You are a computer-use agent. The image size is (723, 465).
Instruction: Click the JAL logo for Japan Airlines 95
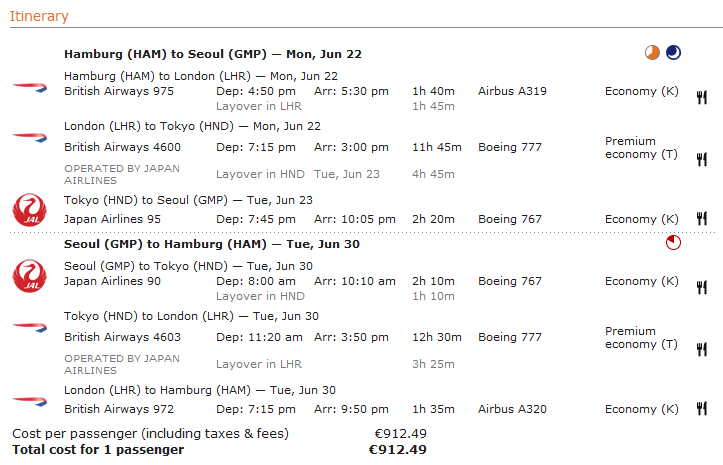pos(30,212)
